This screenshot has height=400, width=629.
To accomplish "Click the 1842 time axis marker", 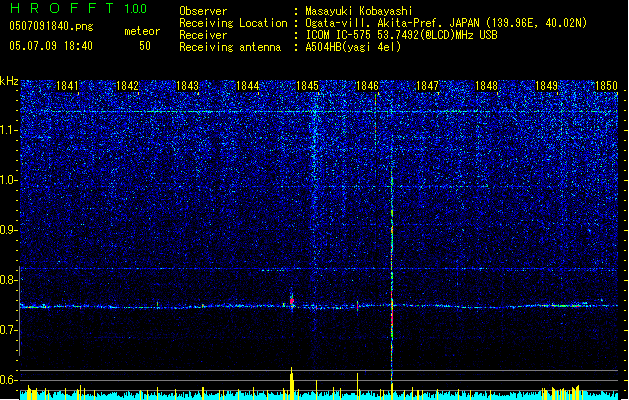I will (127, 86).
